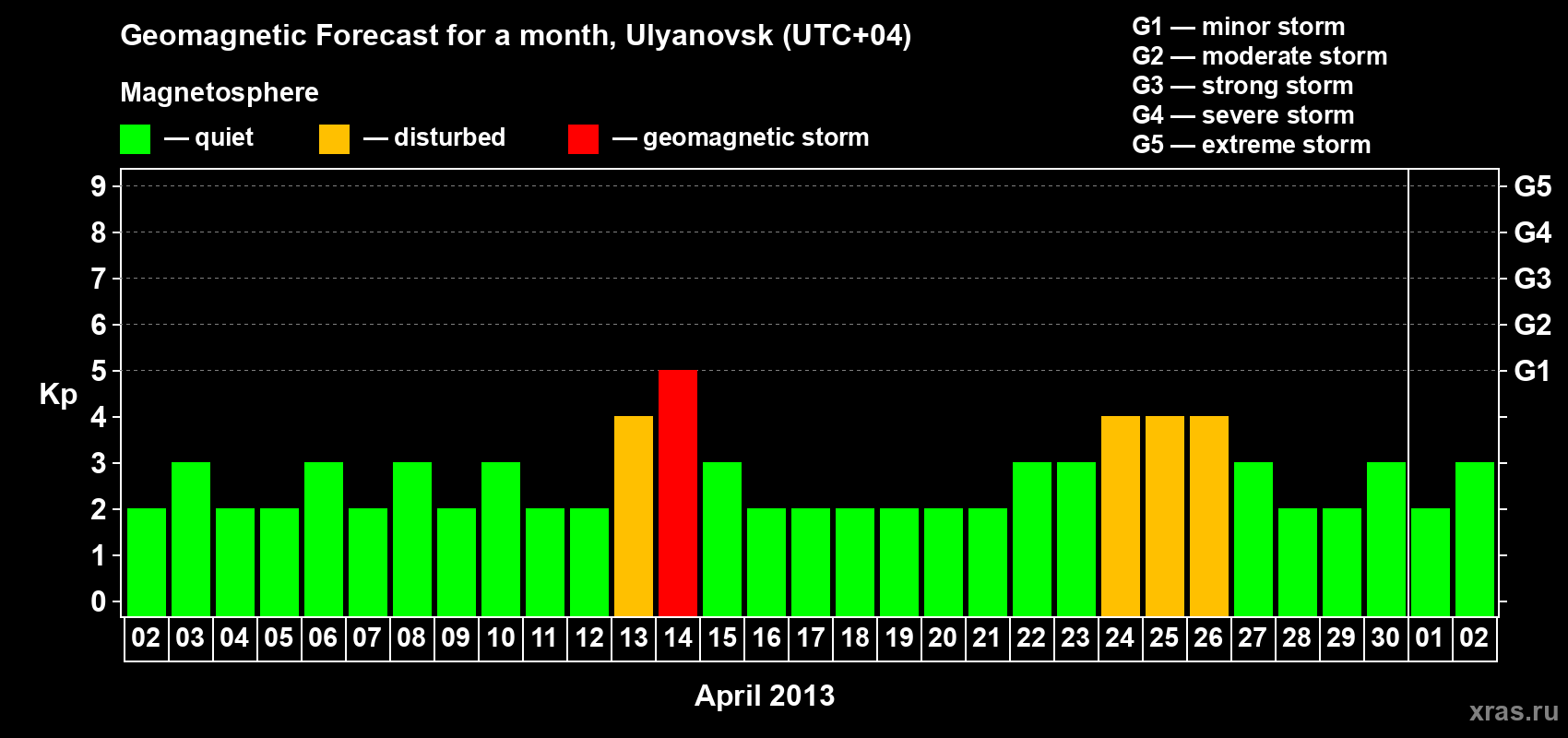Click the Kp value '7' on the y-axis
This screenshot has height=738, width=1568.
99,279
